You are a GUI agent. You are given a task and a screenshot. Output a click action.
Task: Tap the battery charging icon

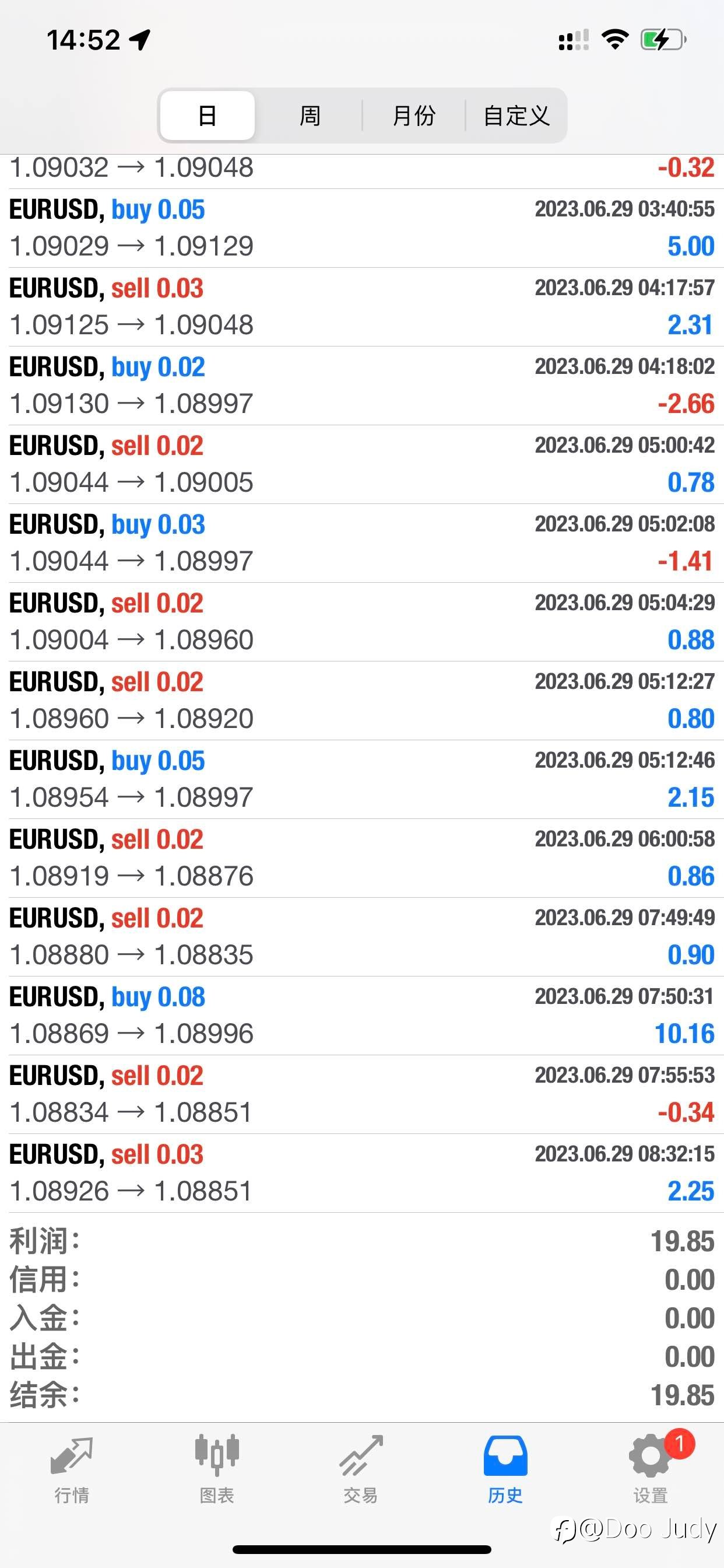click(x=663, y=40)
